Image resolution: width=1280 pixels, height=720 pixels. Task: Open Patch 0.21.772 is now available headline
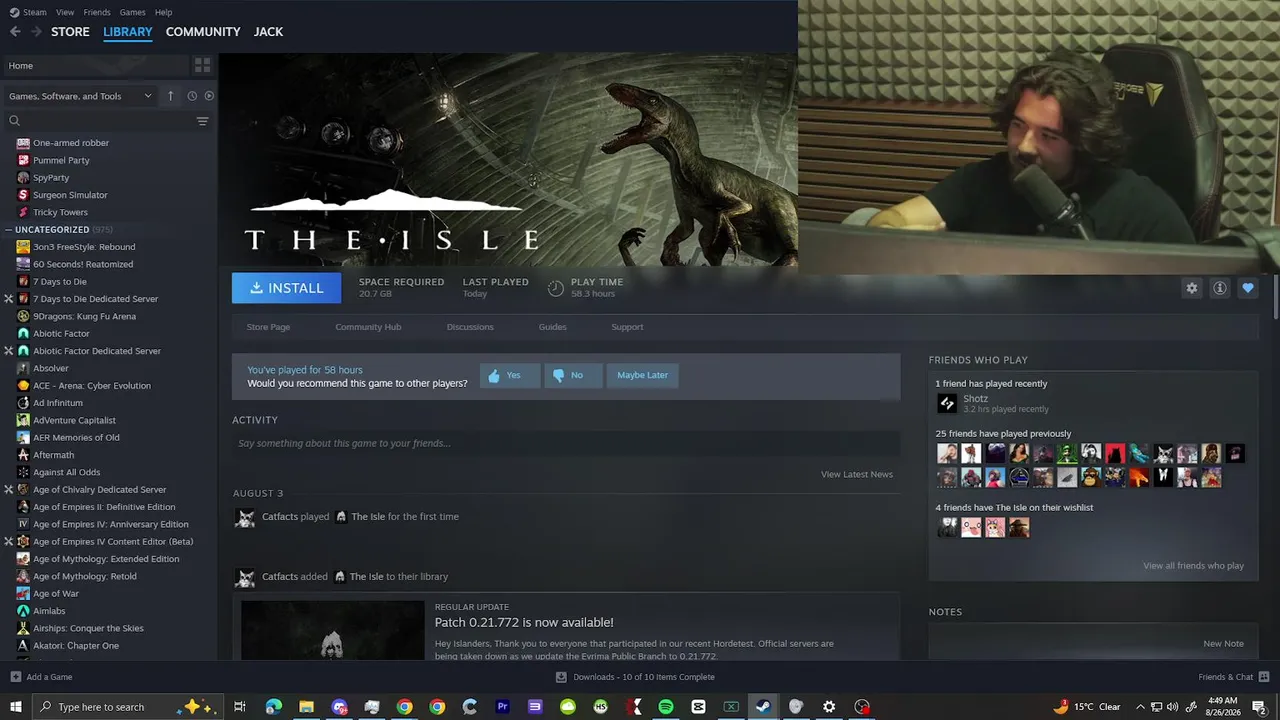[524, 623]
